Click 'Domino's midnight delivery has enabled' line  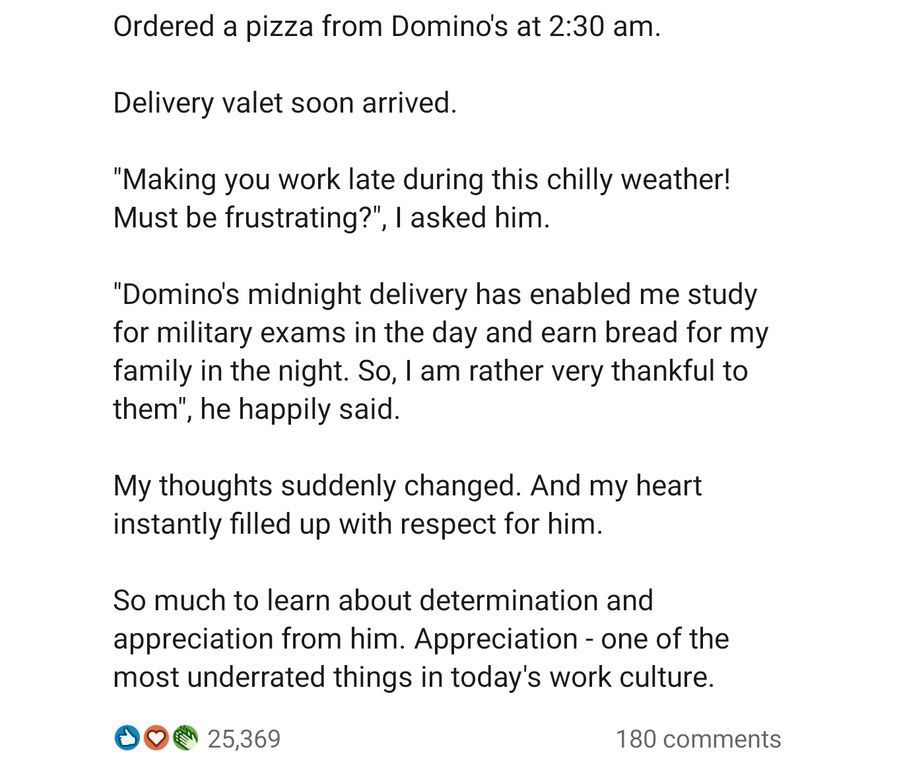point(435,295)
